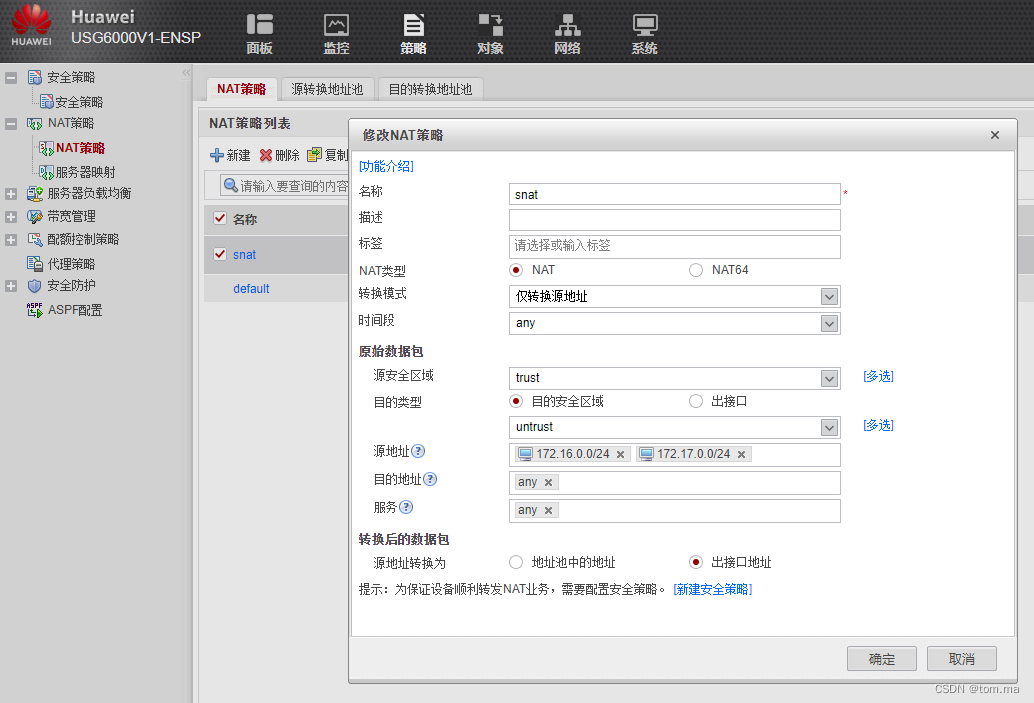The height and width of the screenshot is (703, 1034).
Task: Click the ASPF配置 sidebar icon
Action: point(35,310)
